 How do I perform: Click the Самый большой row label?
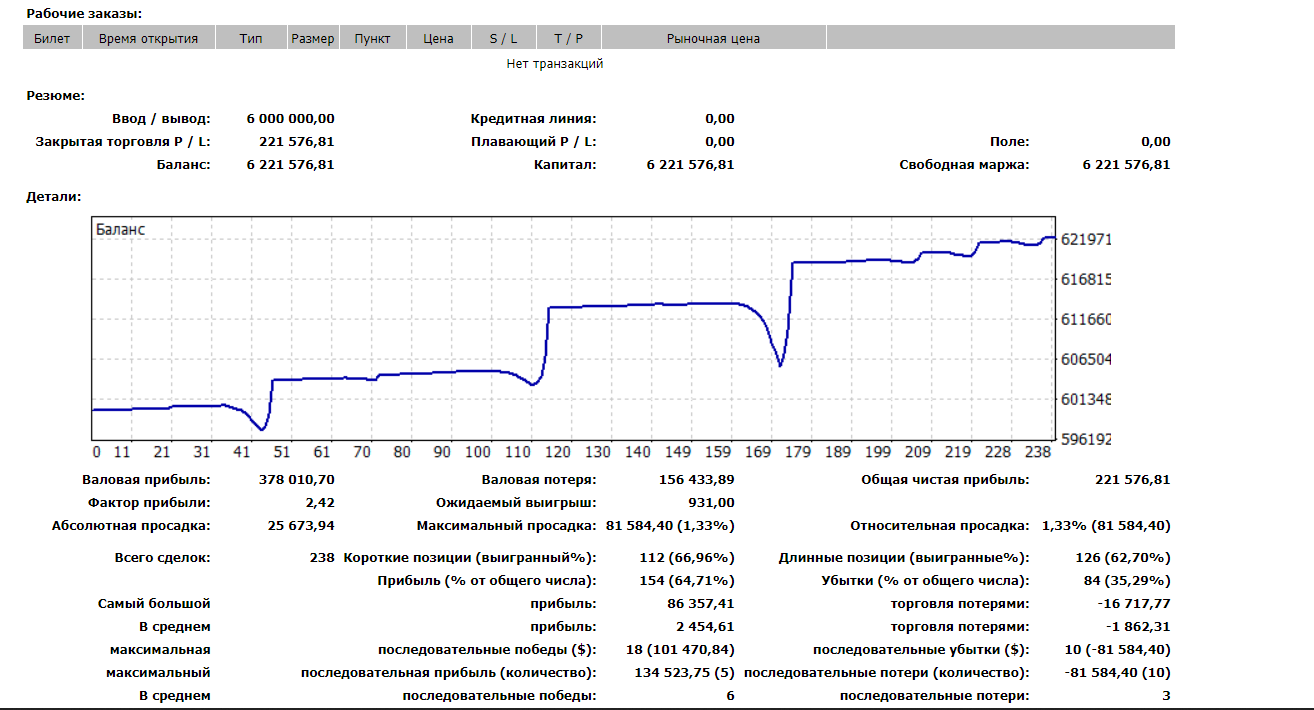[154, 604]
